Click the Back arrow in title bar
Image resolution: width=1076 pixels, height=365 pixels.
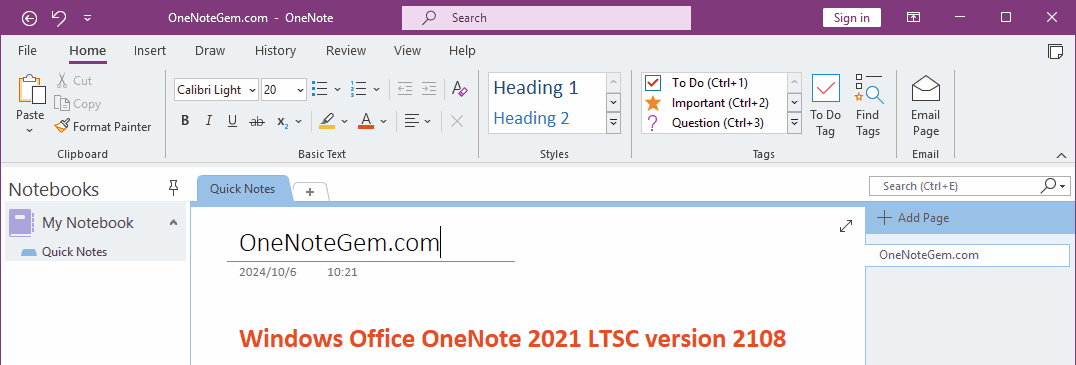[x=30, y=18]
